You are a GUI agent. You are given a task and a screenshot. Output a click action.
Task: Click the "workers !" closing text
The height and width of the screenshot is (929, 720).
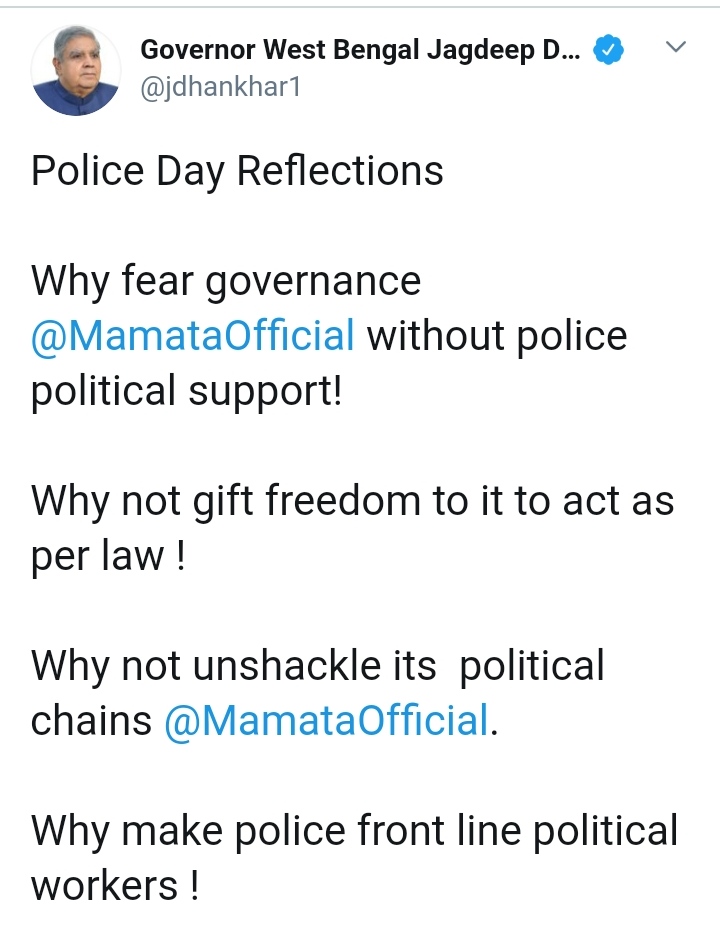(114, 885)
